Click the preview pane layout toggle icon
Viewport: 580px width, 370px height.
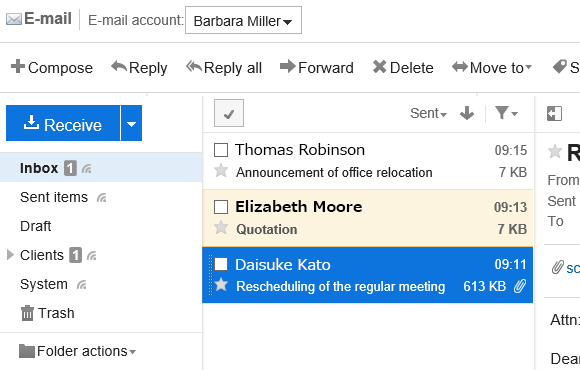click(554, 114)
